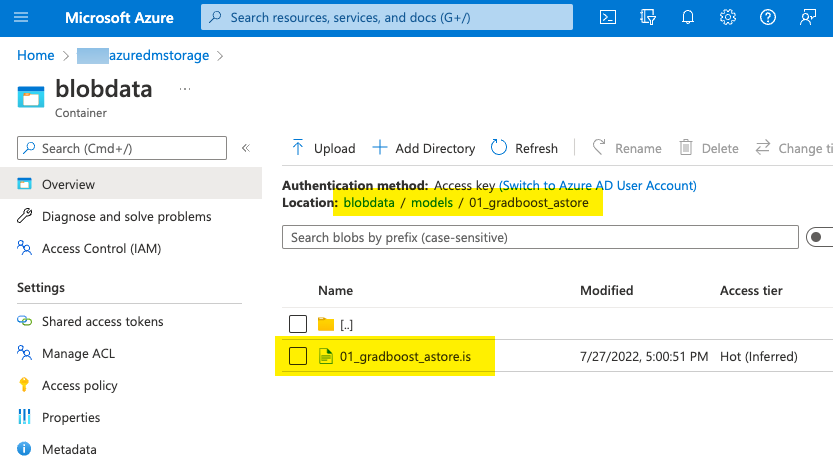Click Switch to Azure AD User Account
Image resolution: width=833 pixels, height=471 pixels.
tap(598, 185)
